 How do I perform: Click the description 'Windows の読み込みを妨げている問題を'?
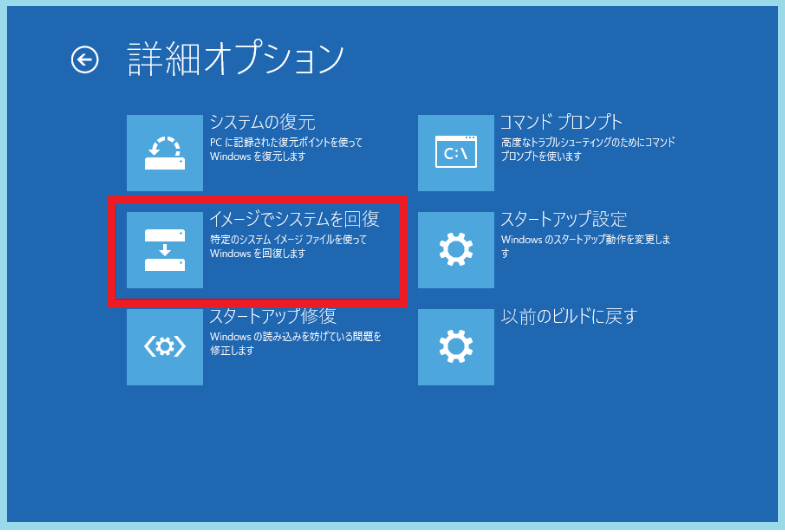coord(295,337)
